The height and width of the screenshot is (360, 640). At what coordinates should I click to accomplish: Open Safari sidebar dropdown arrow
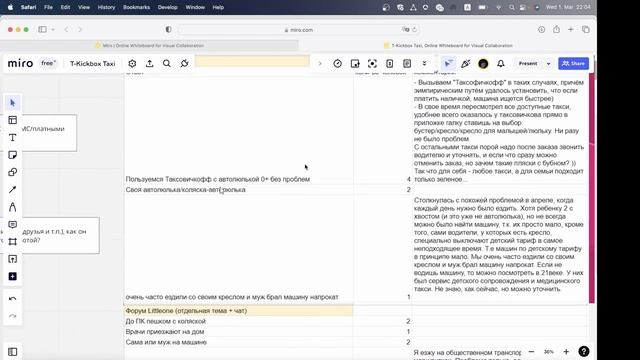[x=53, y=29]
